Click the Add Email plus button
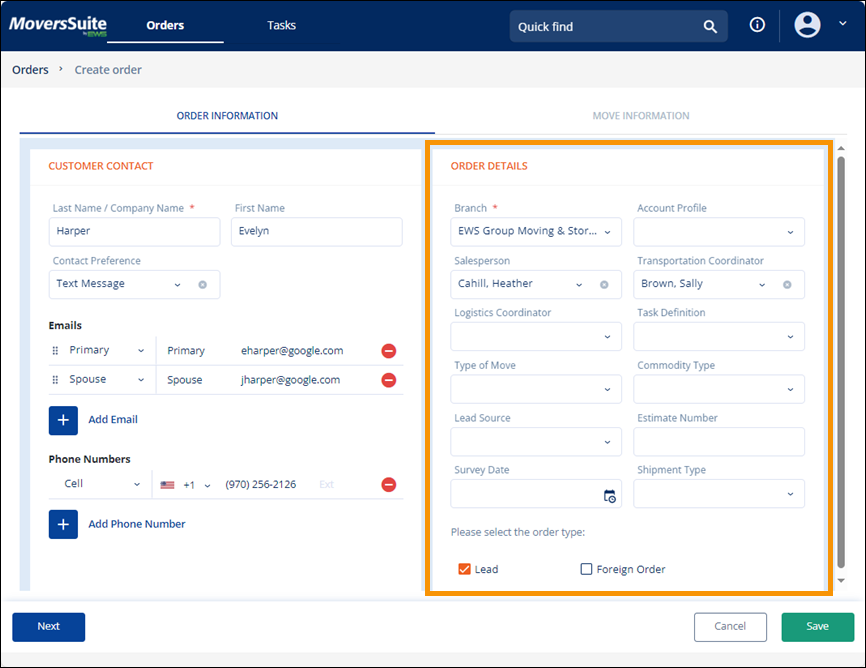Viewport: 866px width, 668px height. 63,420
